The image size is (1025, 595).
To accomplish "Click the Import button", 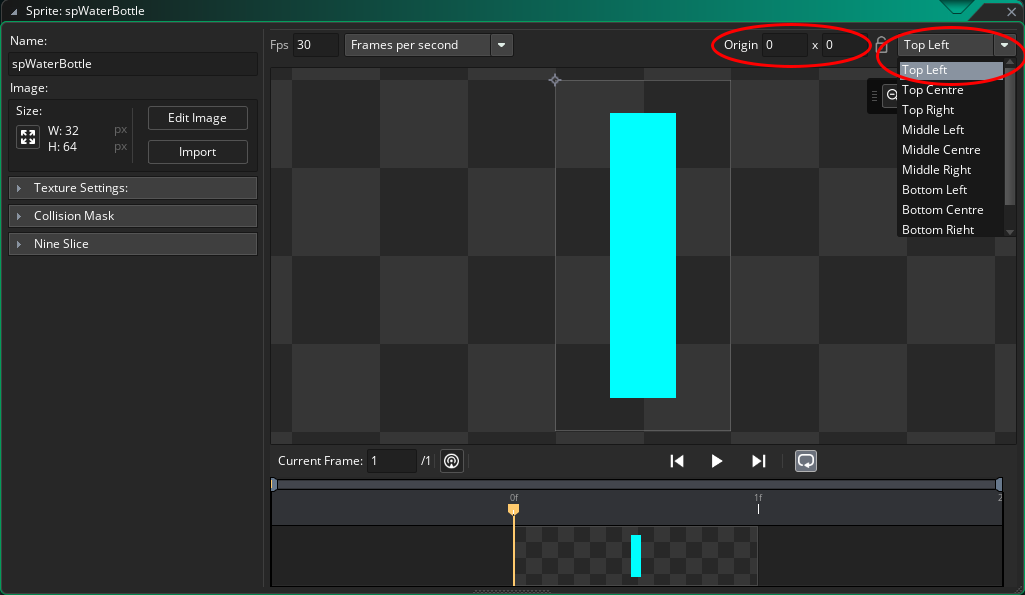I will tap(197, 152).
